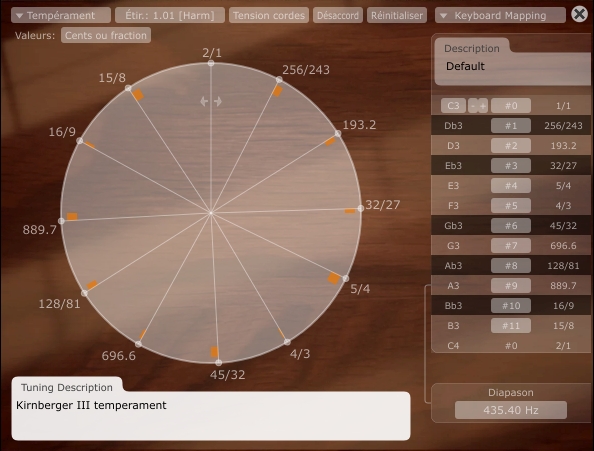
Task: Click the Désaccord button
Action: point(338,16)
